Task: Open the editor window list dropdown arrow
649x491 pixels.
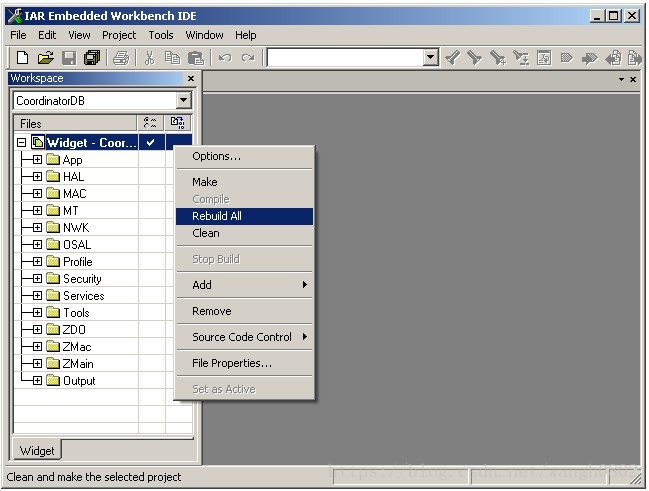Action: tap(621, 79)
